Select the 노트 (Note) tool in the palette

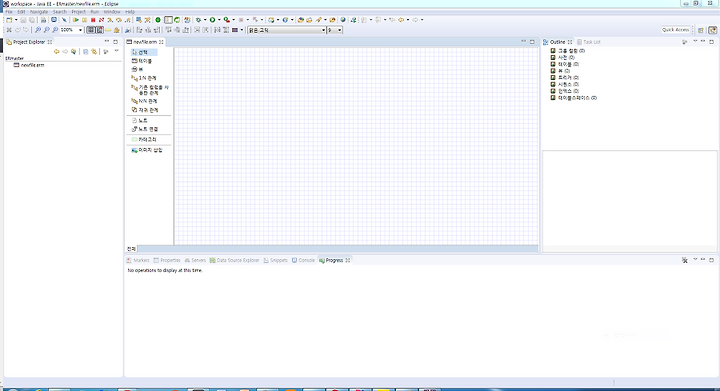[140, 120]
